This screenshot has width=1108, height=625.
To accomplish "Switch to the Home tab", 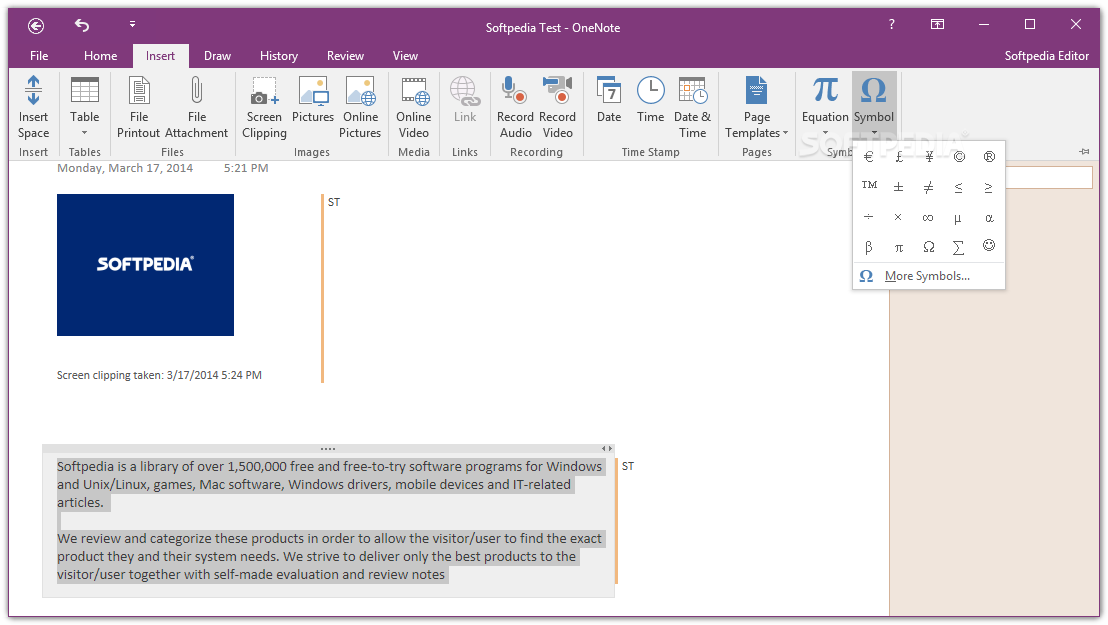I will (100, 56).
